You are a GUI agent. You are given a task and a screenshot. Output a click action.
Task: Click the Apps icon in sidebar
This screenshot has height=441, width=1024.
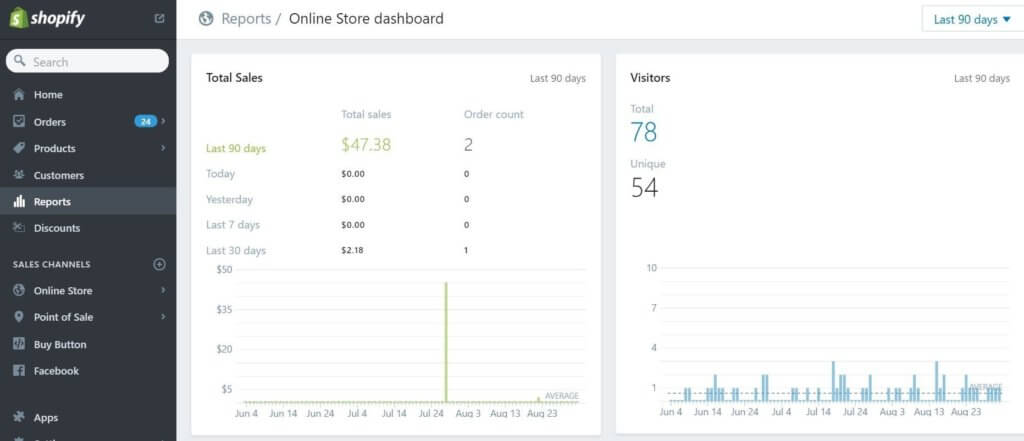coord(19,418)
